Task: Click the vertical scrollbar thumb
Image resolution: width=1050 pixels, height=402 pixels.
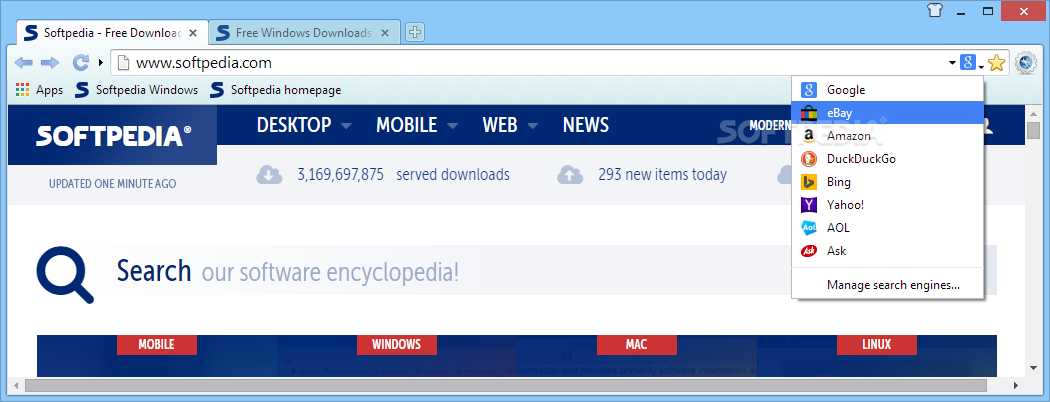Action: (x=1034, y=130)
